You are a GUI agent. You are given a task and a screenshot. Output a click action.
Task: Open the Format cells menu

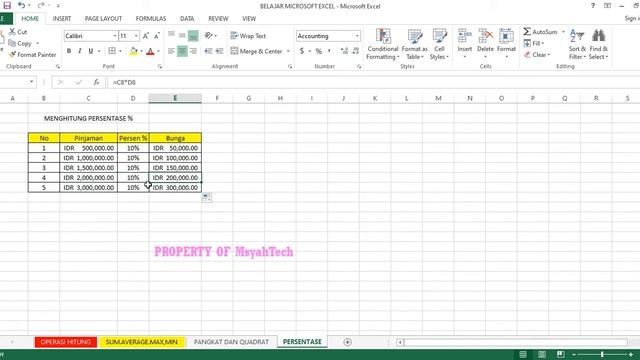506,44
